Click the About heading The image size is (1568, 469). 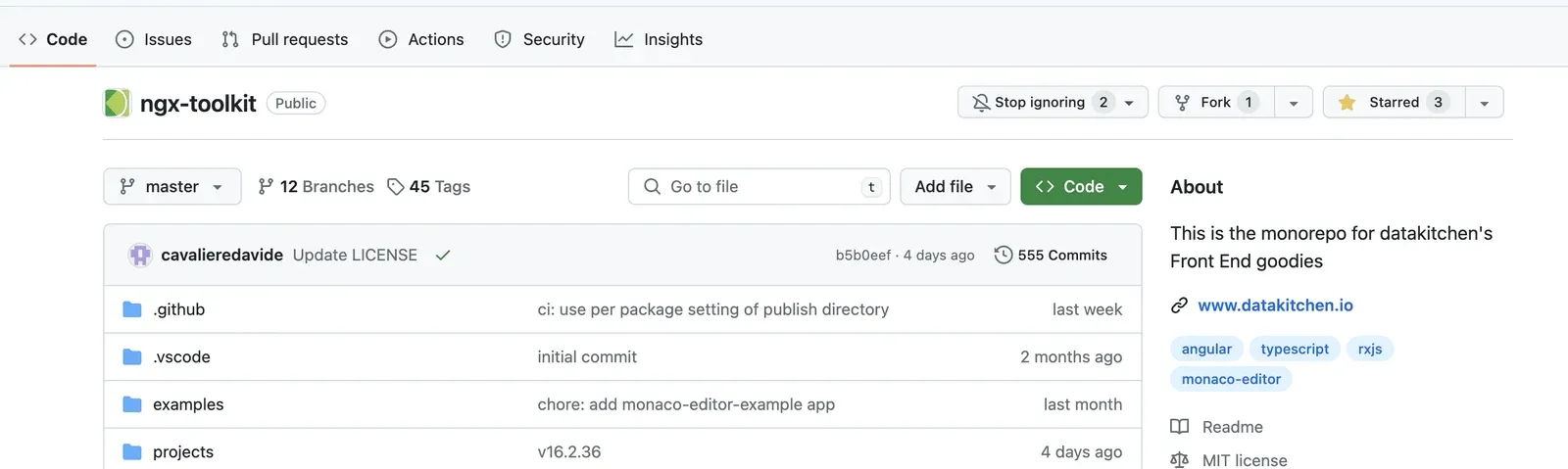pos(1197,187)
